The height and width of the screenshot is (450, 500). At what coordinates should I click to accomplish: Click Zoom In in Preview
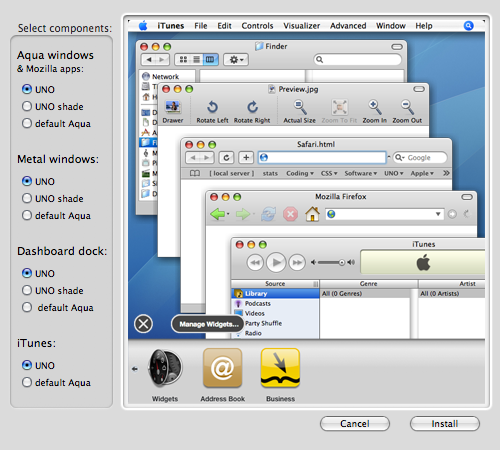[x=374, y=112]
